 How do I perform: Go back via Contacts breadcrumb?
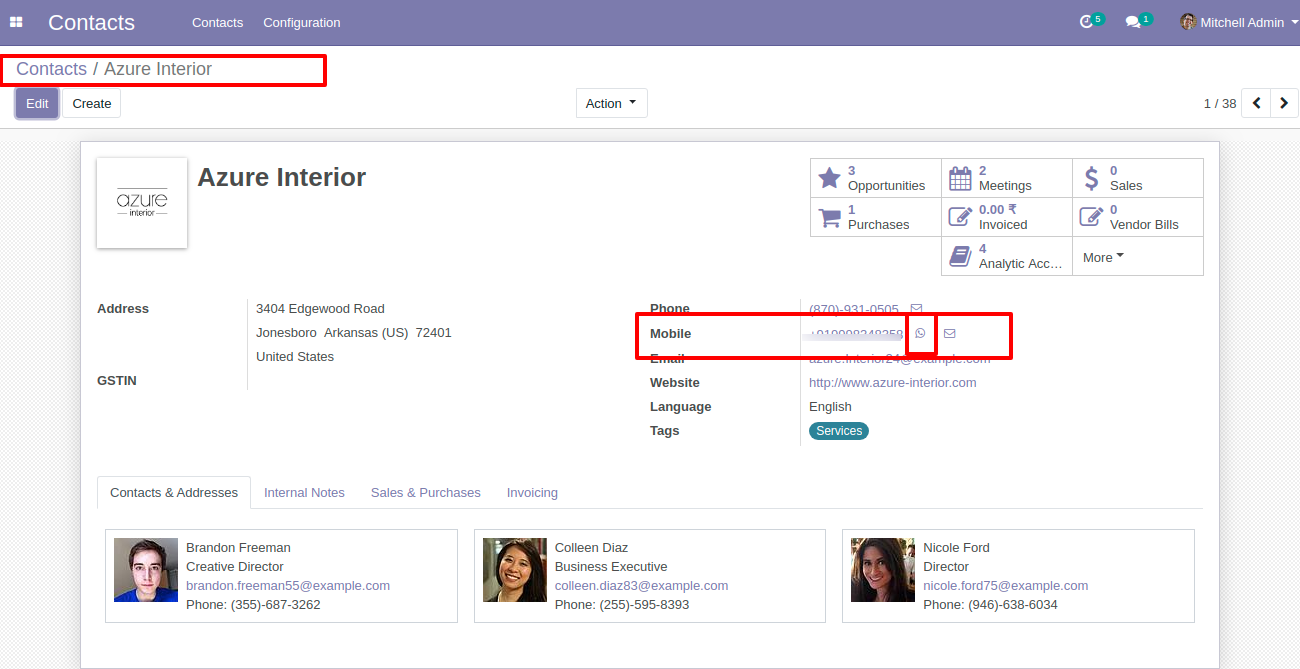click(51, 69)
